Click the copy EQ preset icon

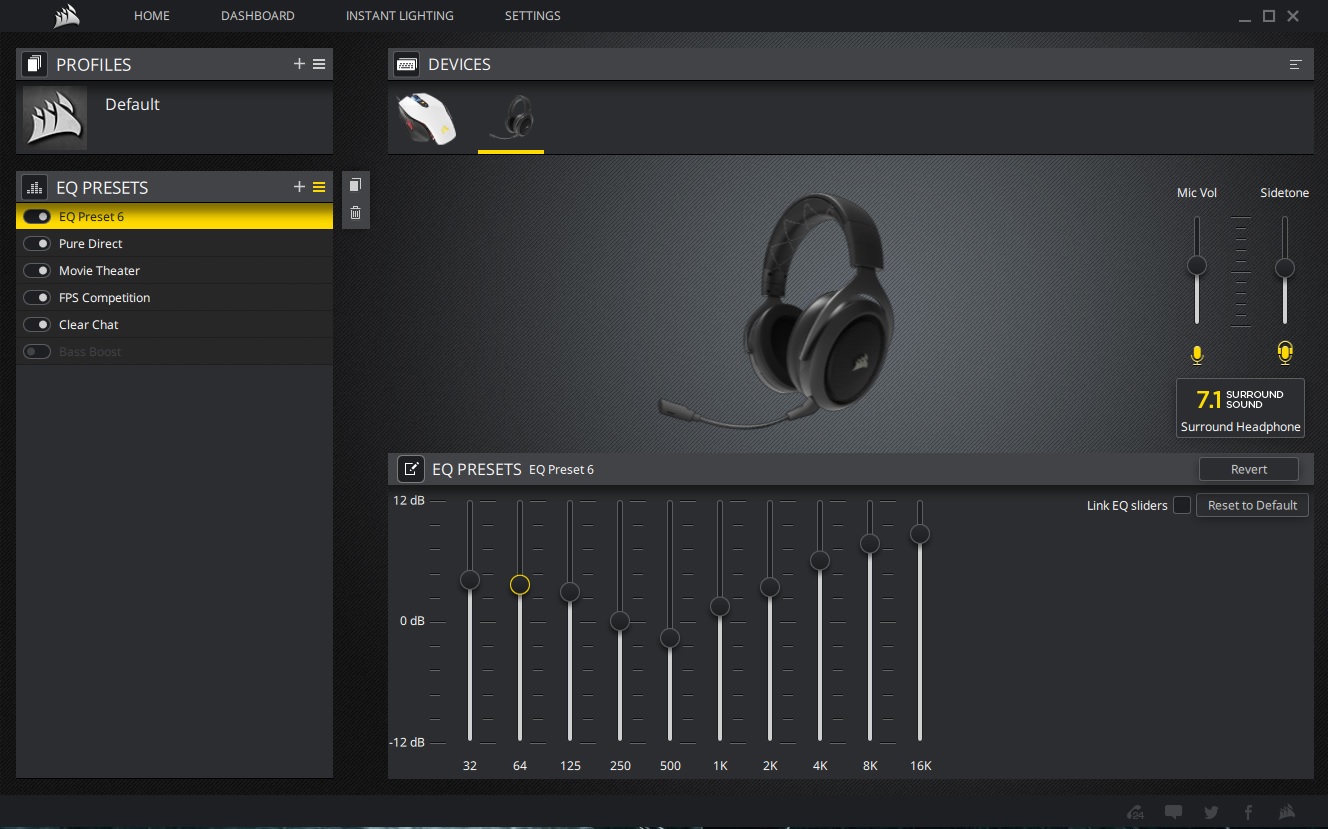point(355,185)
